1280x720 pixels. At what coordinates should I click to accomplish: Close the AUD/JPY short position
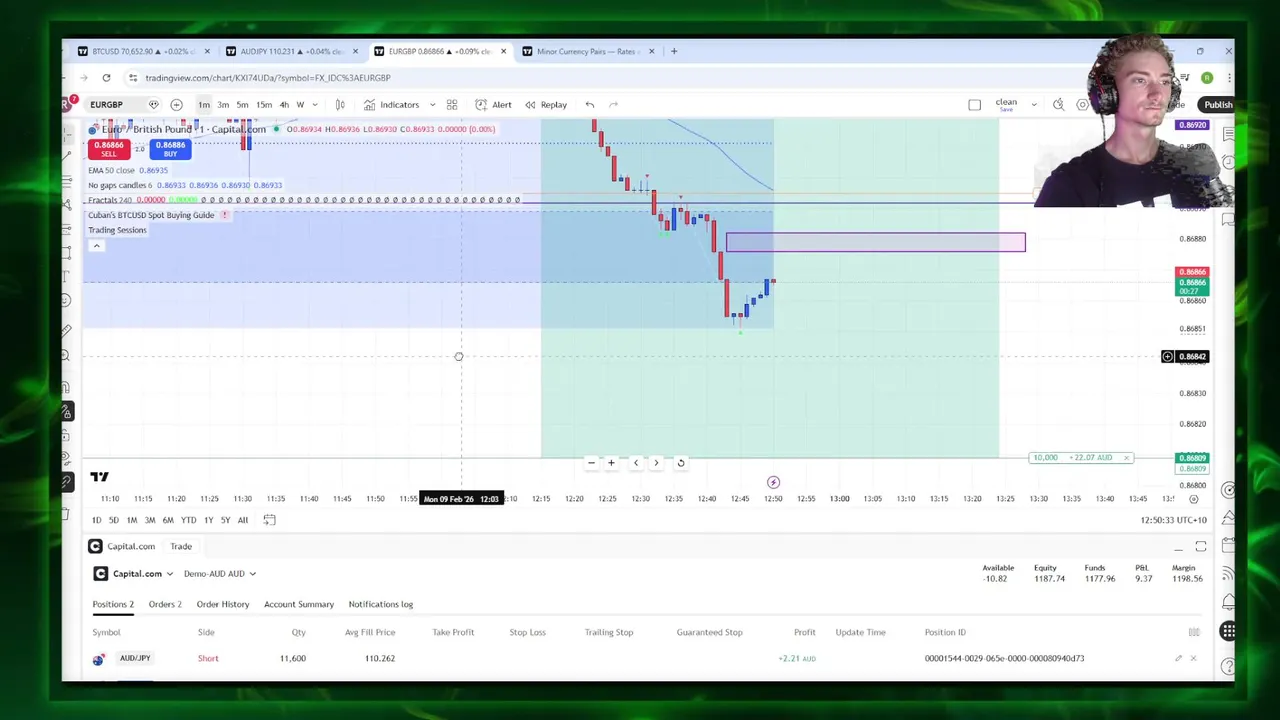(1193, 658)
